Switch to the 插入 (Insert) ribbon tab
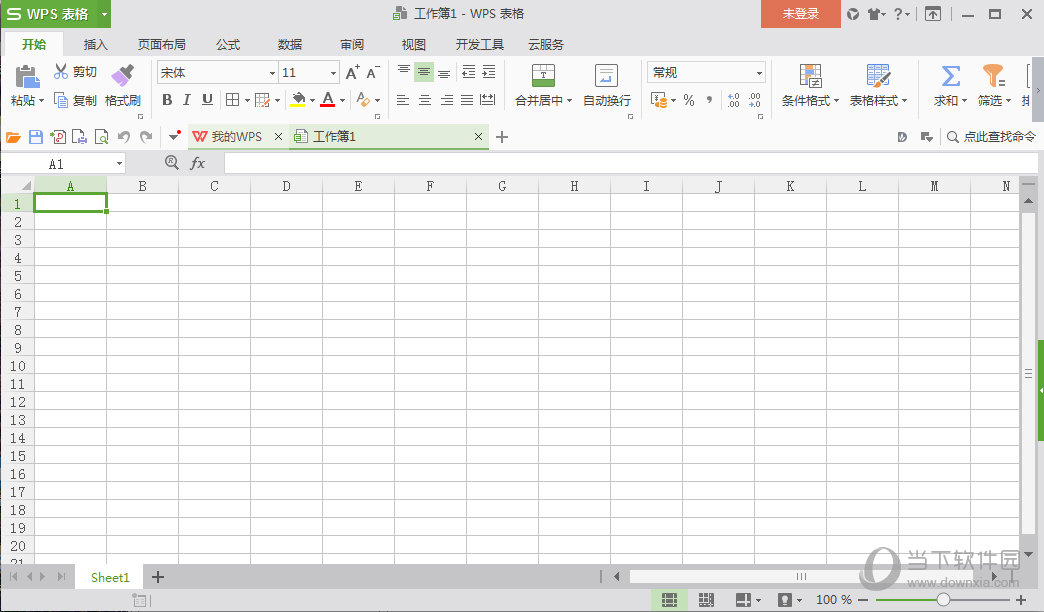This screenshot has height=612, width=1044. pos(96,45)
